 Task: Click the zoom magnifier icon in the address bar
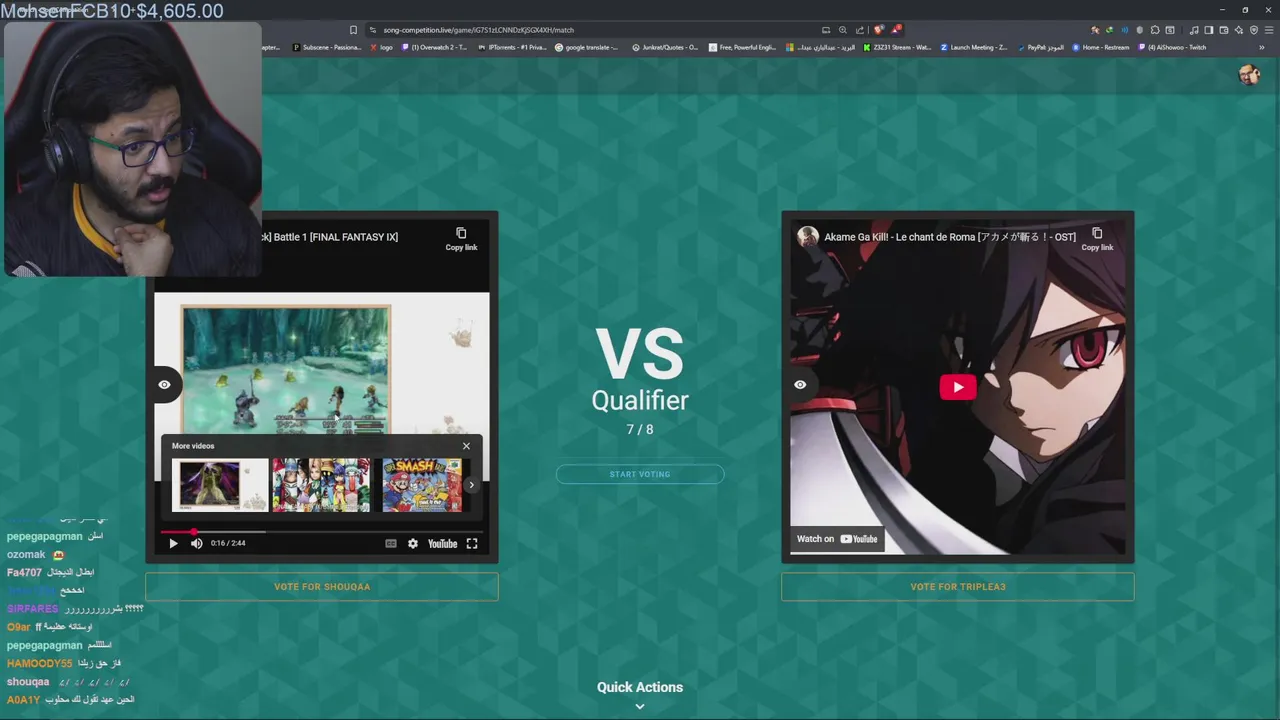(843, 30)
